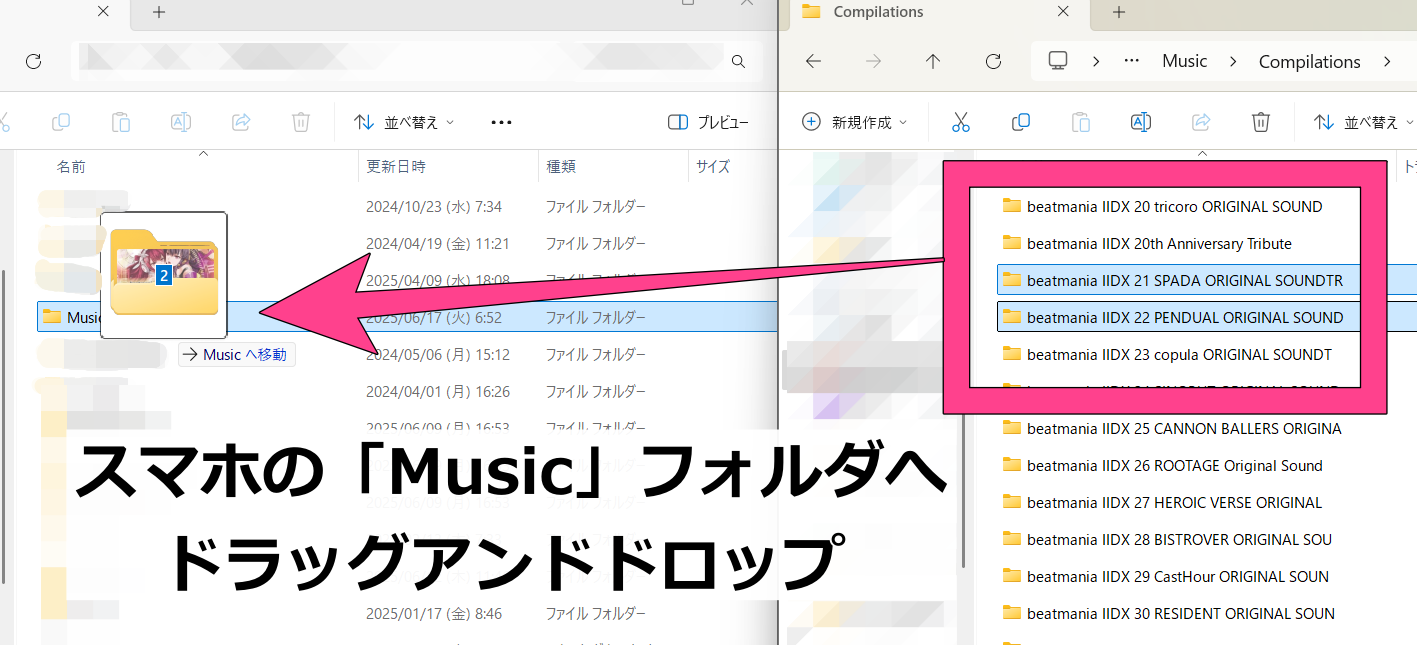This screenshot has width=1417, height=645.
Task: Sort by サイズ column header
Action: (713, 167)
